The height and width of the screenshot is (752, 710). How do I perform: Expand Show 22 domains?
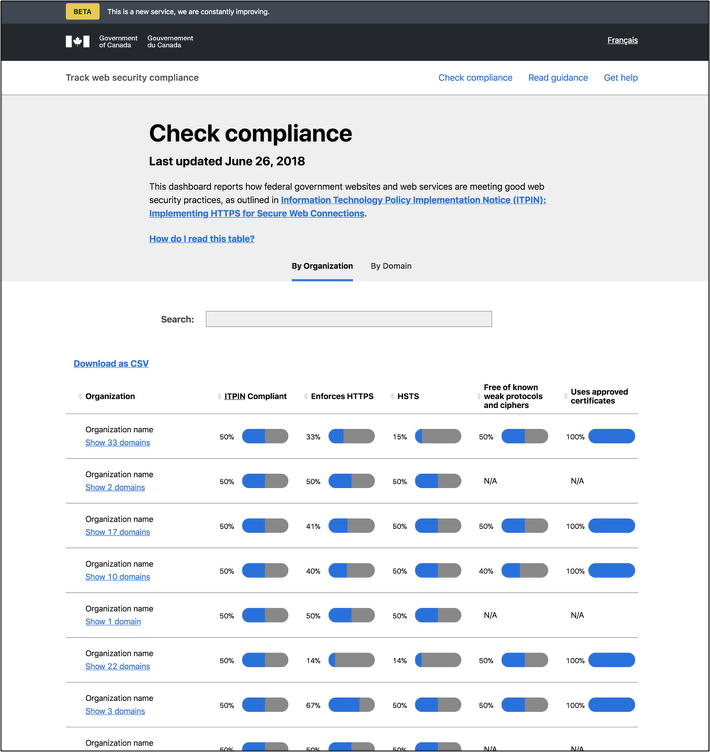117,666
